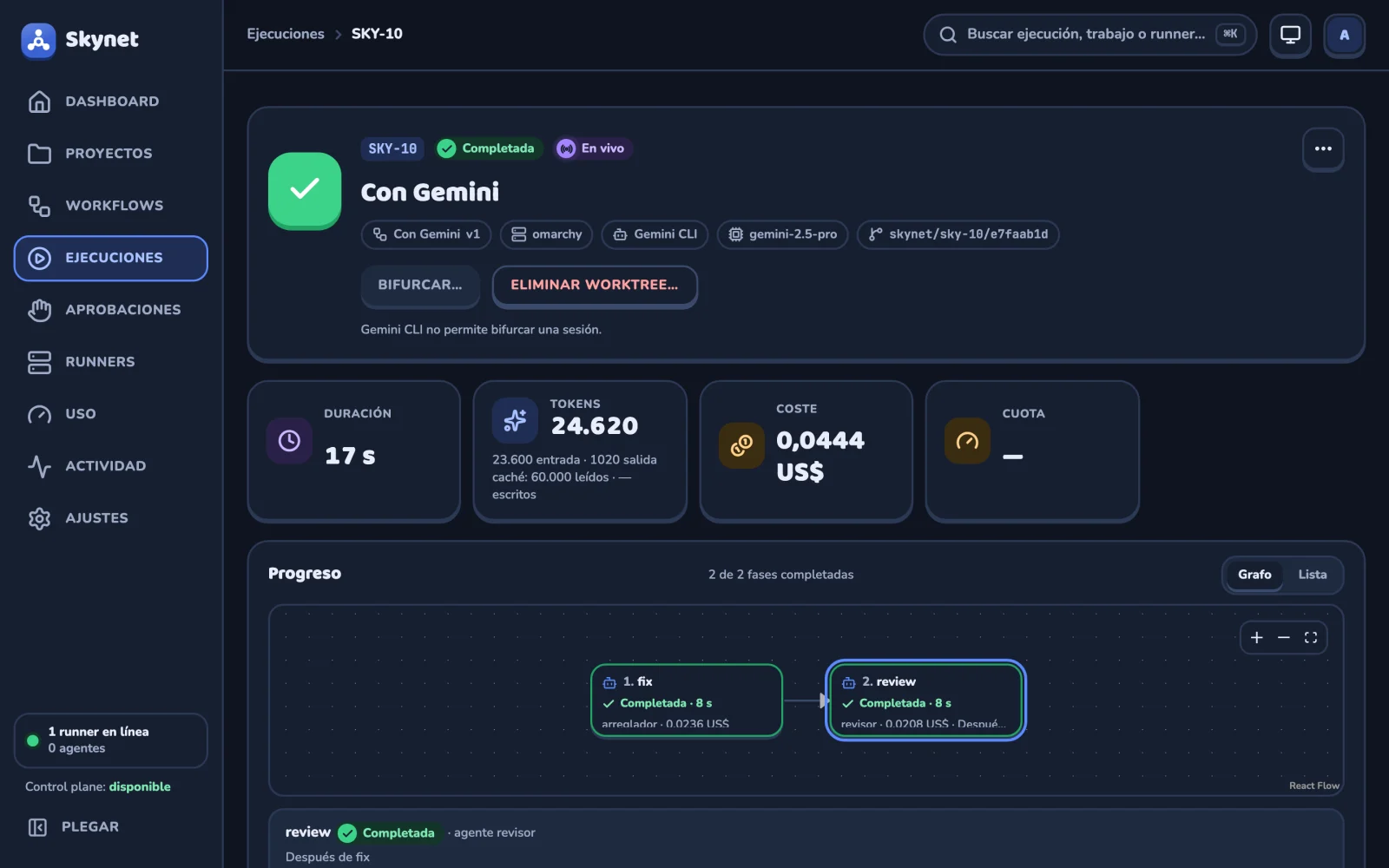Click the large green check status icon
The image size is (1389, 868).
tap(305, 190)
